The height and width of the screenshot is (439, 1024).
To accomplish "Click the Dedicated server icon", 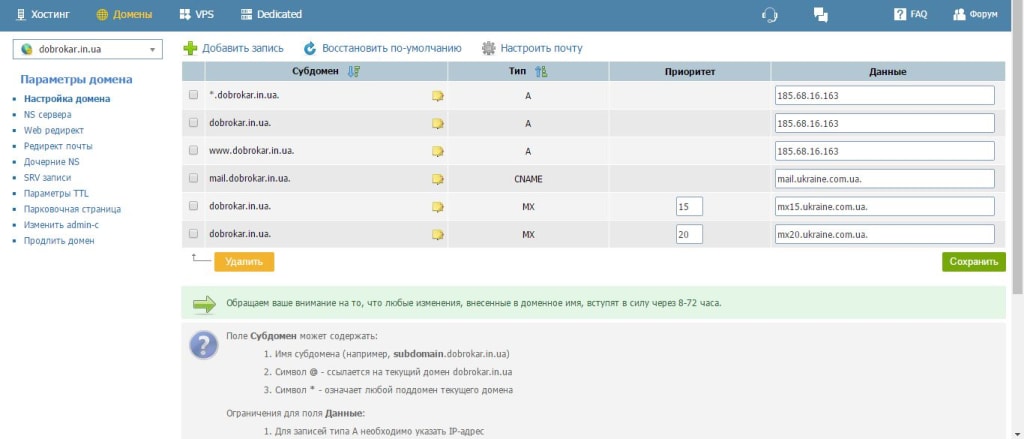I will (x=246, y=14).
